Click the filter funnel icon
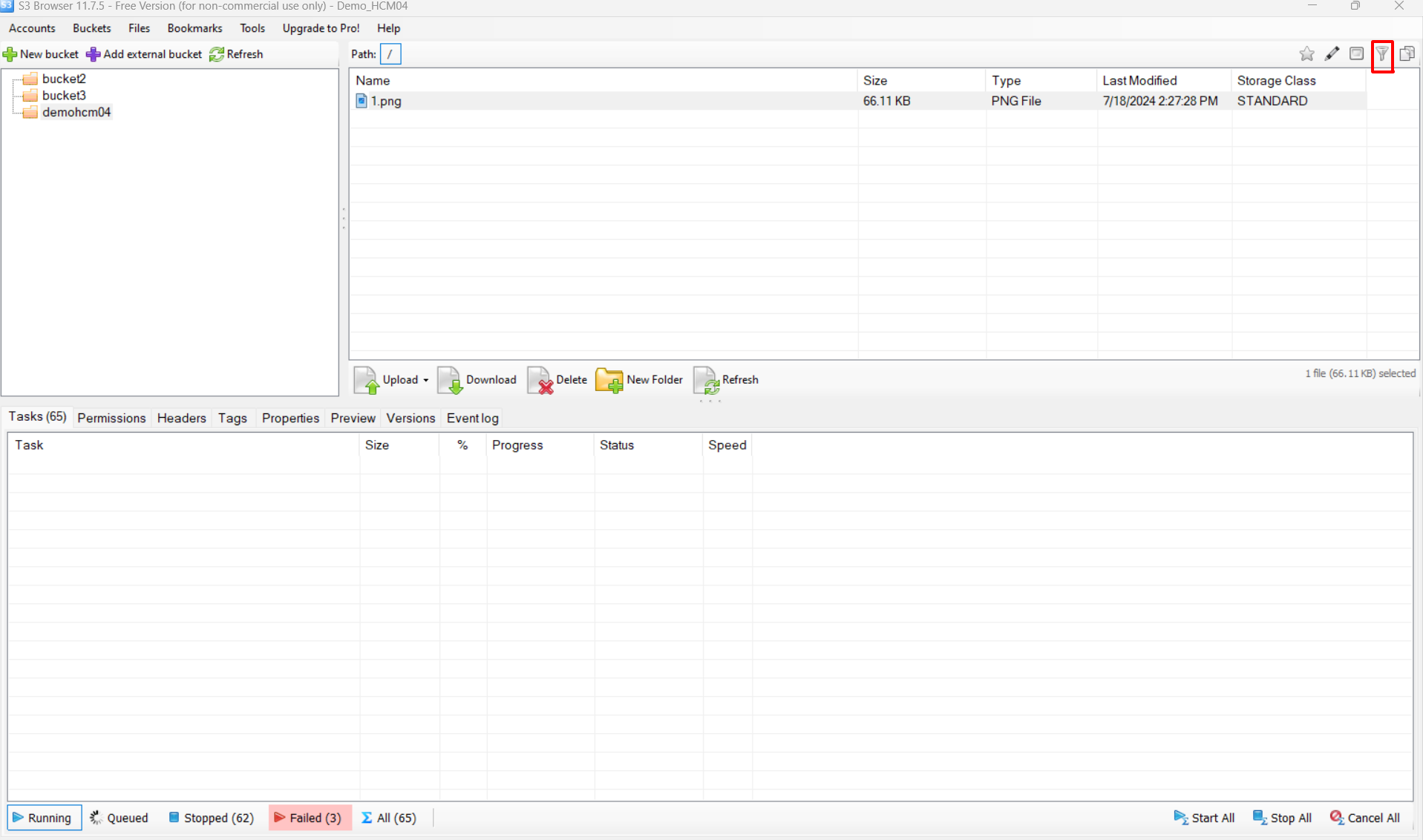 [1381, 54]
